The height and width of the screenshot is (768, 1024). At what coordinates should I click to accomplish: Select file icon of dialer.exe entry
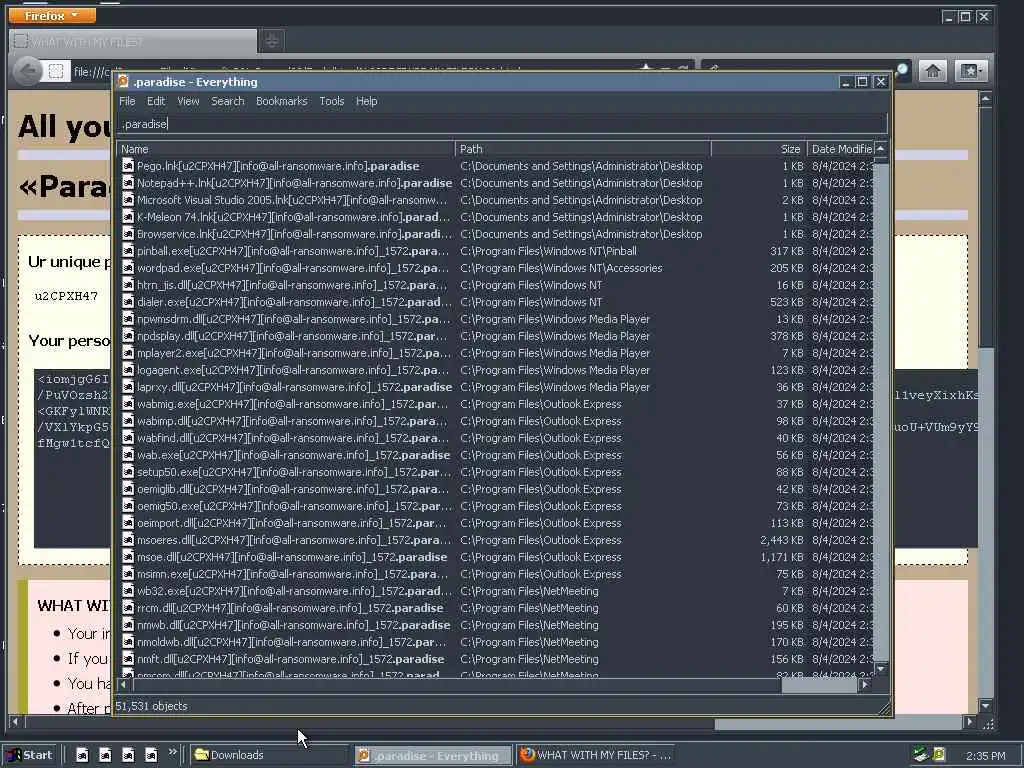pyautogui.click(x=128, y=302)
